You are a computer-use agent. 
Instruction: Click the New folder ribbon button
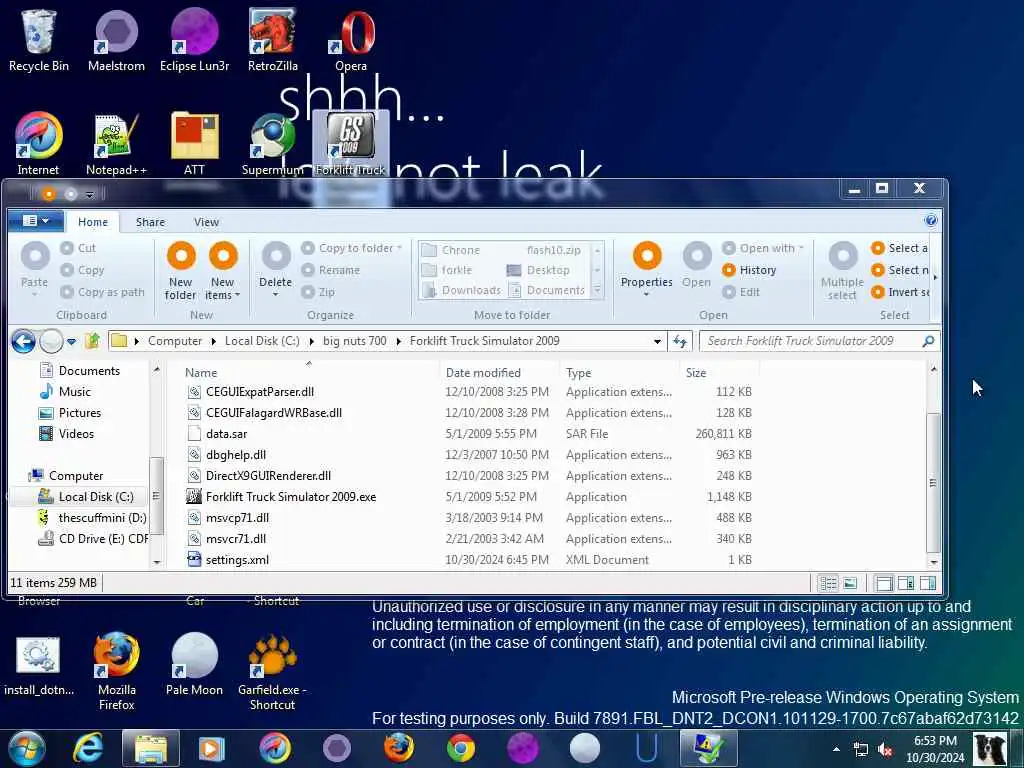(x=181, y=270)
